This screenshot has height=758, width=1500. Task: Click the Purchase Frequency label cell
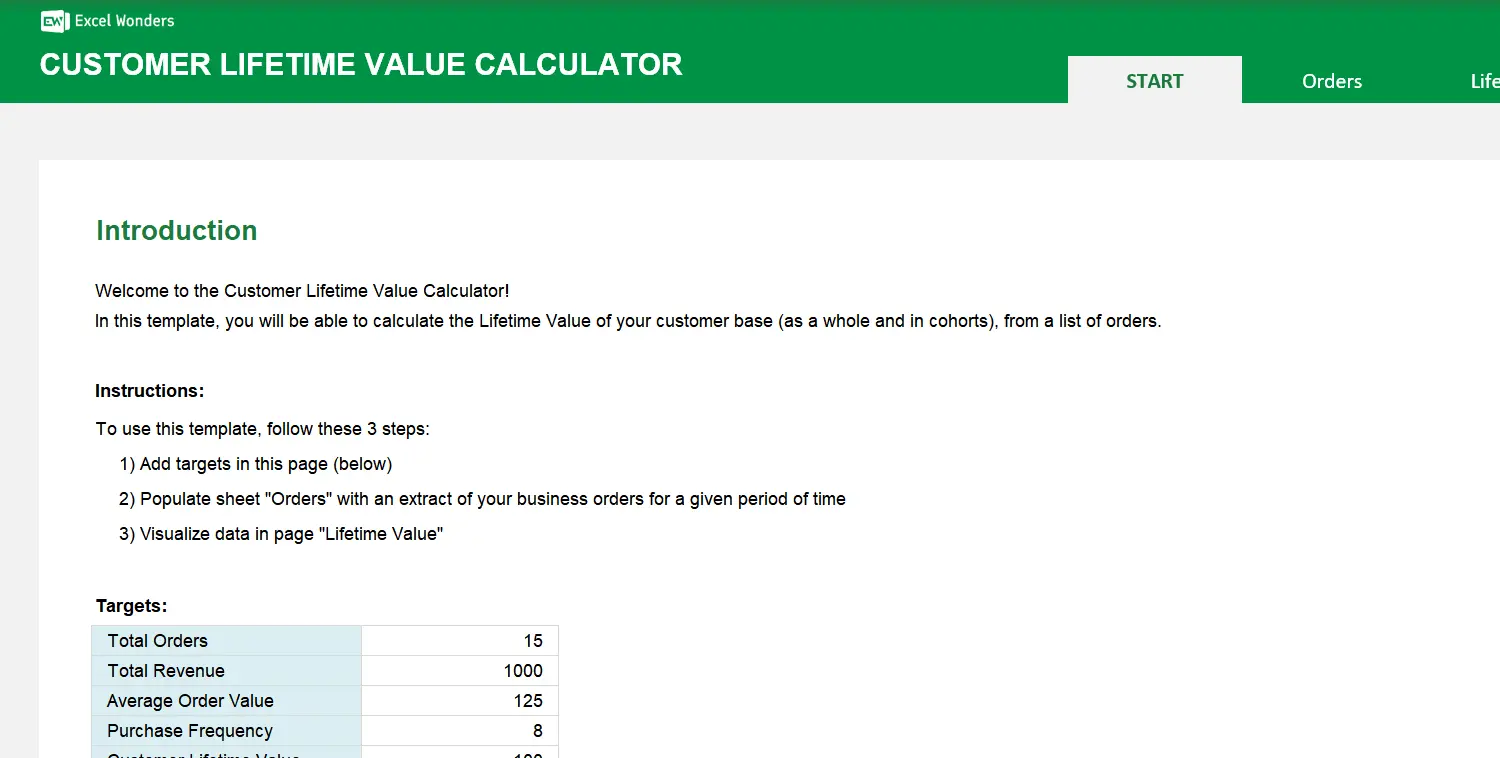click(x=189, y=730)
